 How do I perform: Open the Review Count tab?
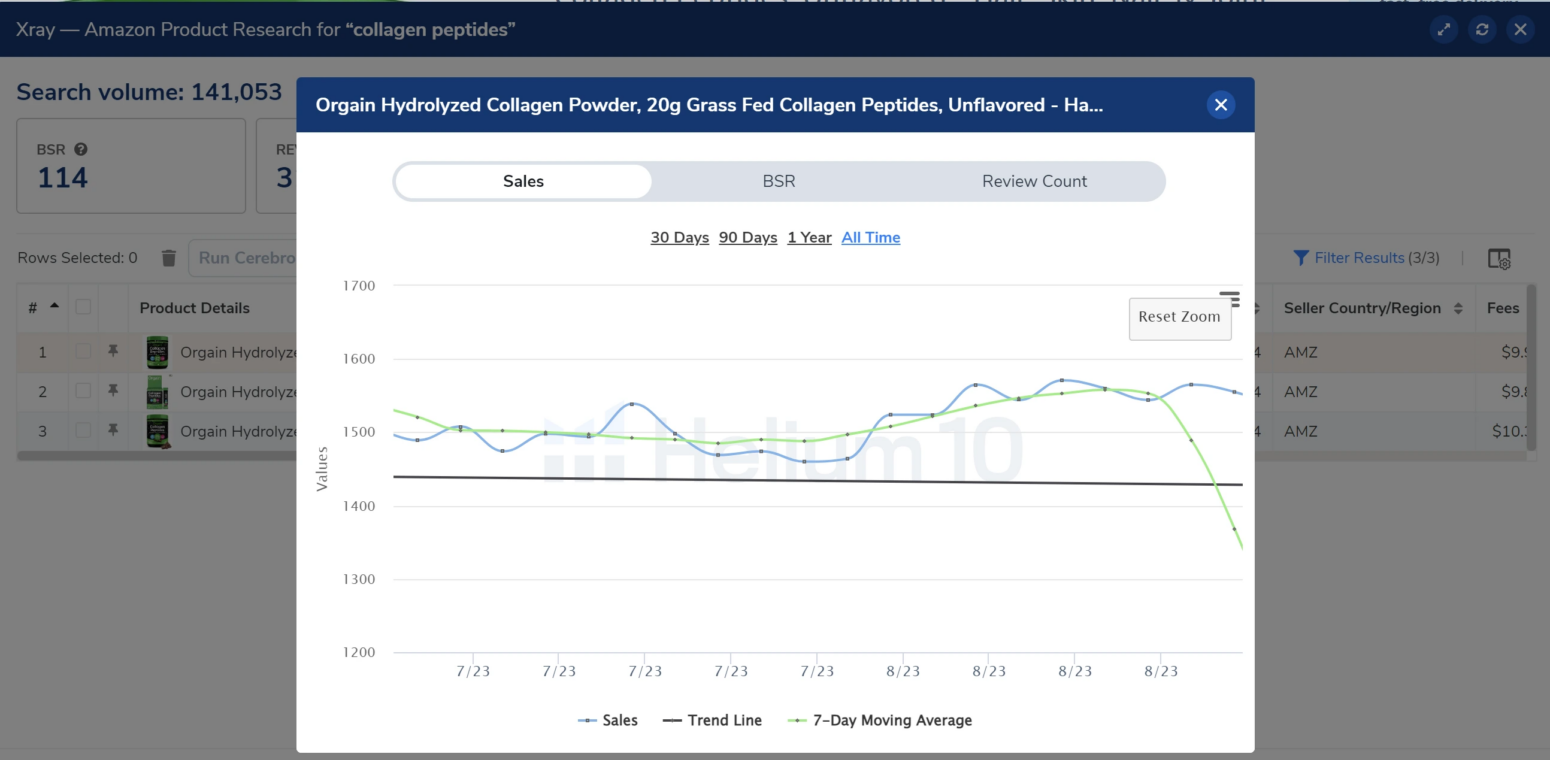[x=1034, y=181]
